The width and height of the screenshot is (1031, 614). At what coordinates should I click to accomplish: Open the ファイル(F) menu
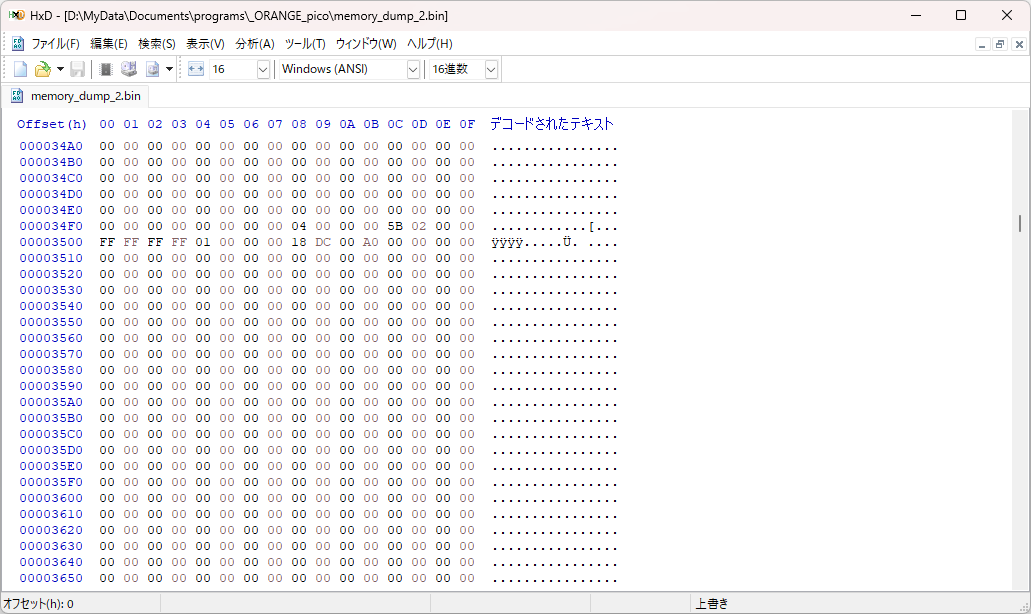coord(56,44)
